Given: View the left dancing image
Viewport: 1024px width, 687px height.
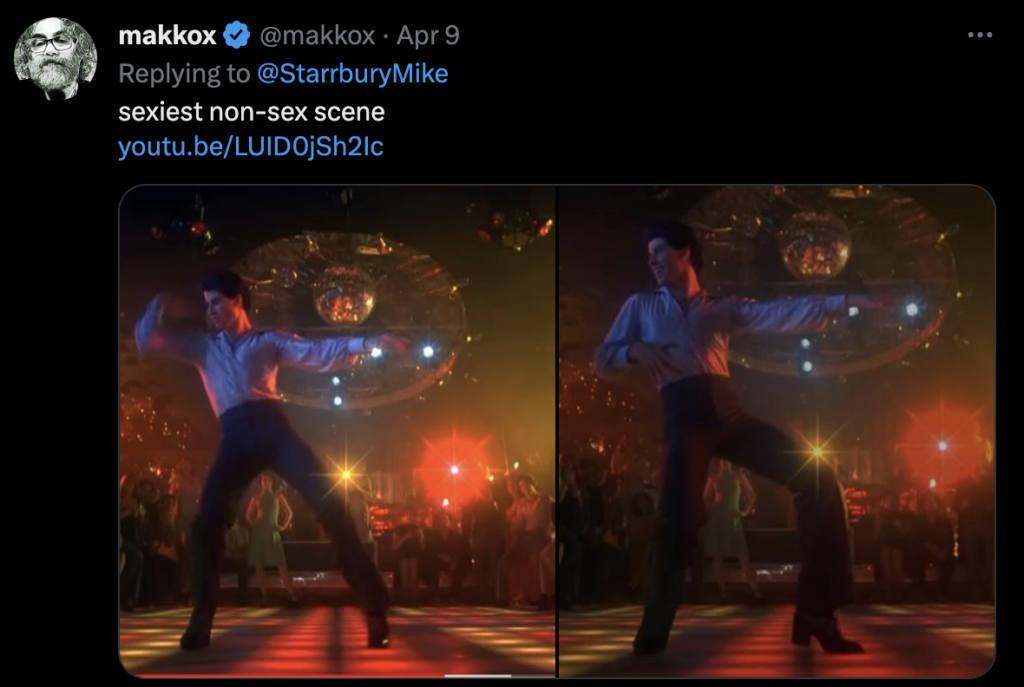Looking at the screenshot, I should click(x=337, y=431).
